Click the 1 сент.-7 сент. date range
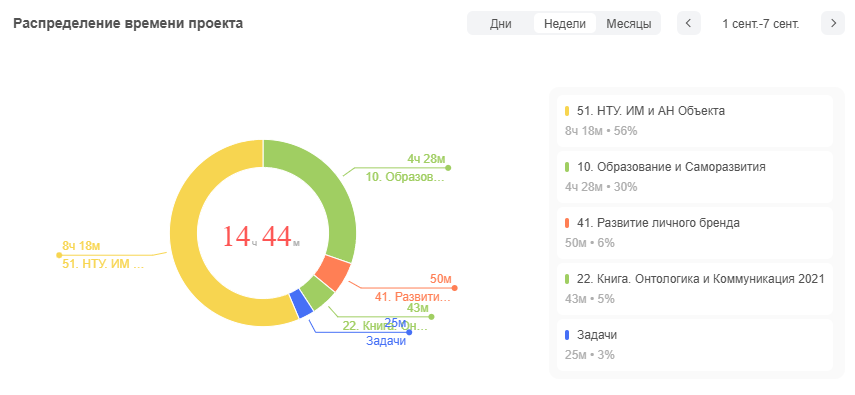 point(761,24)
